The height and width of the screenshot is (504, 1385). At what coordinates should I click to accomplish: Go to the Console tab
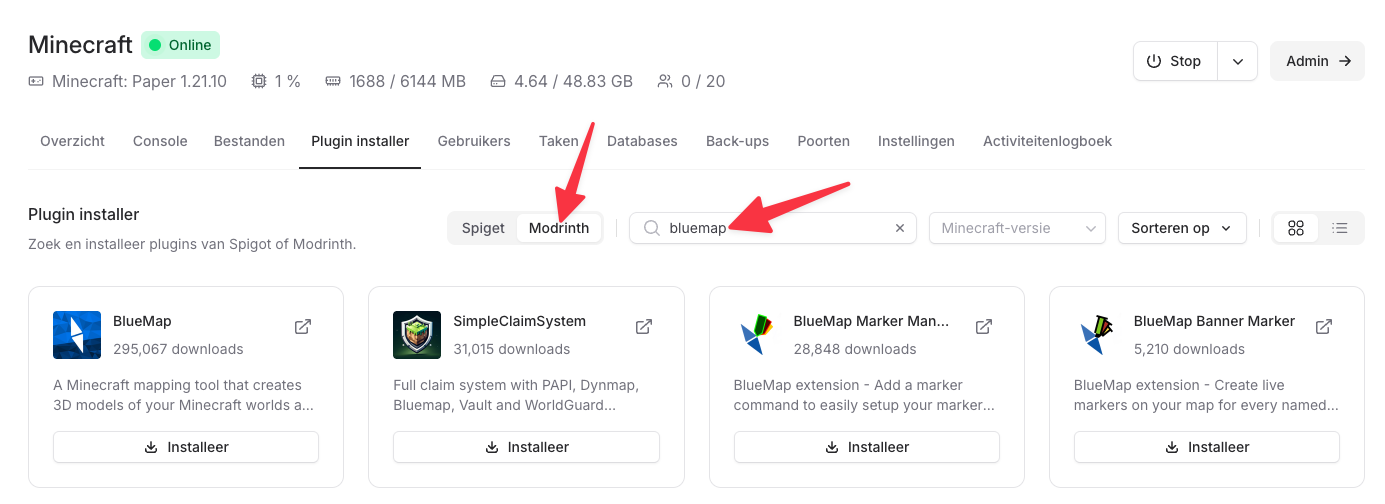click(160, 141)
